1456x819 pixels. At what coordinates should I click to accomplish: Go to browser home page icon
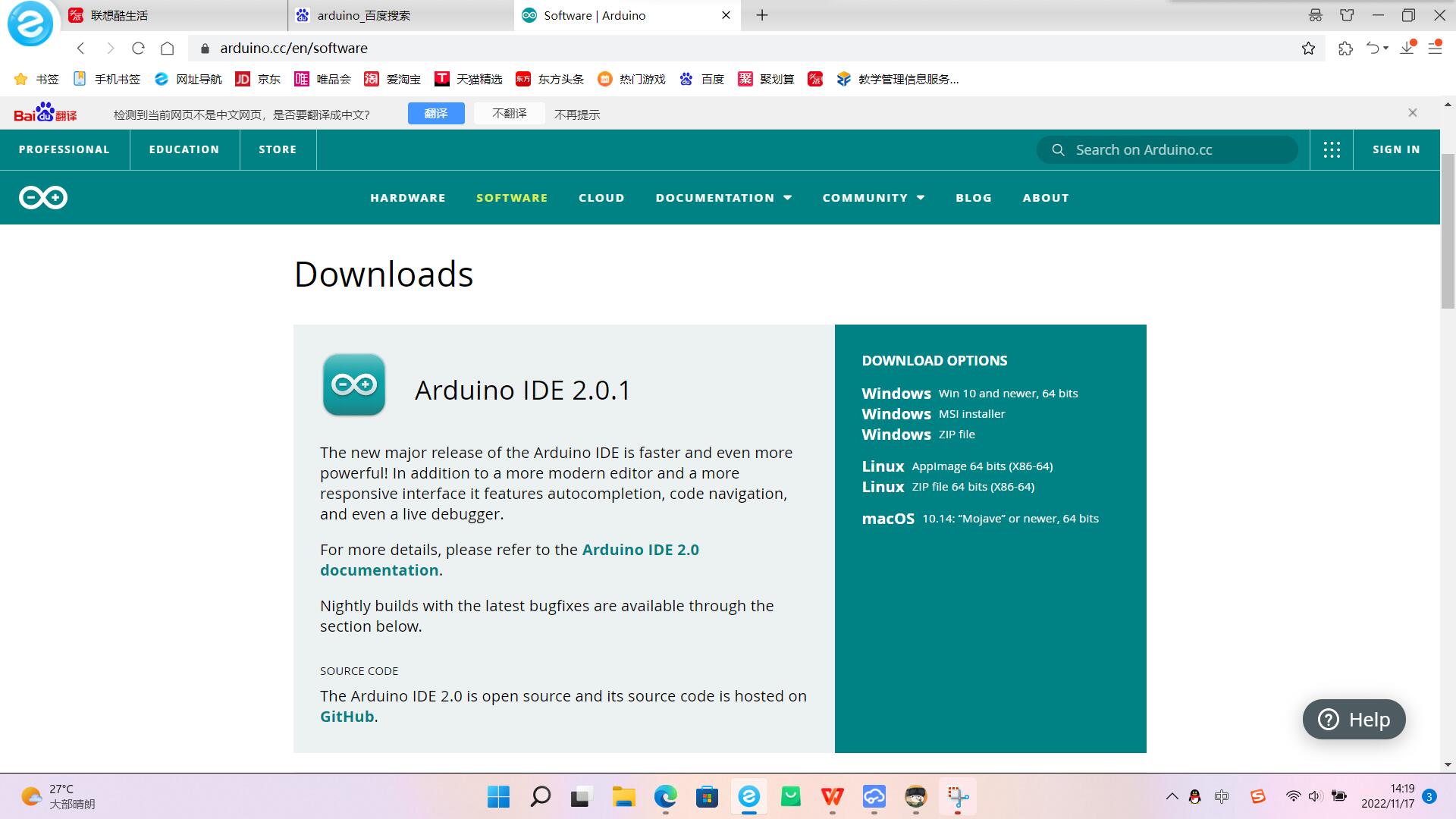click(168, 49)
